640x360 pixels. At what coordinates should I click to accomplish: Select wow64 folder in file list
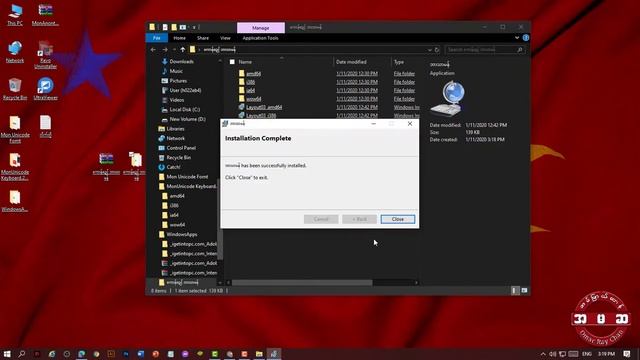coord(253,99)
